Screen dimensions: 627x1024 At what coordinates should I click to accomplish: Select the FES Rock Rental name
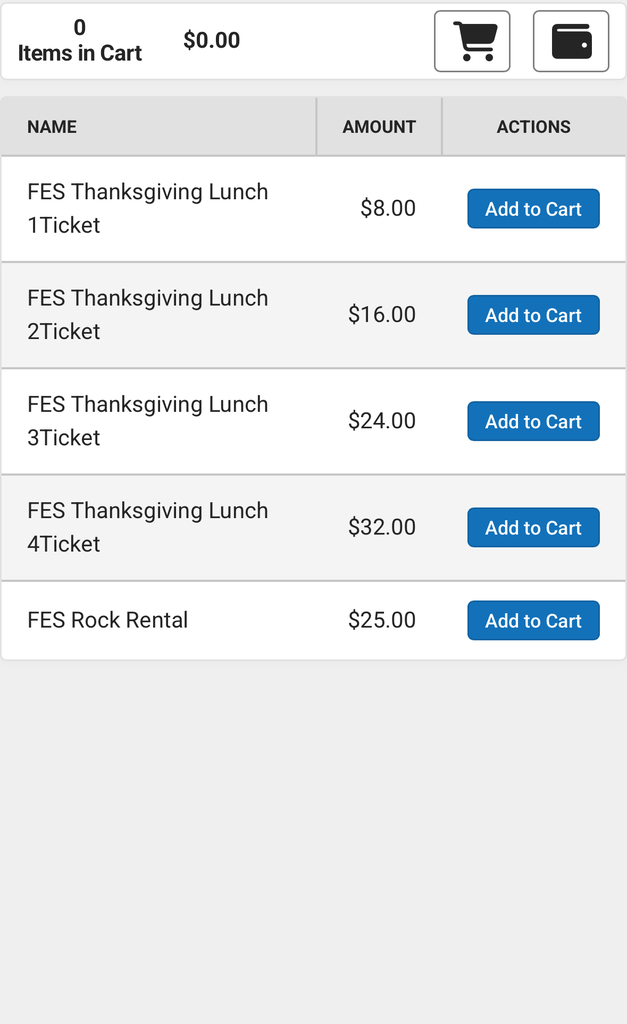point(108,620)
